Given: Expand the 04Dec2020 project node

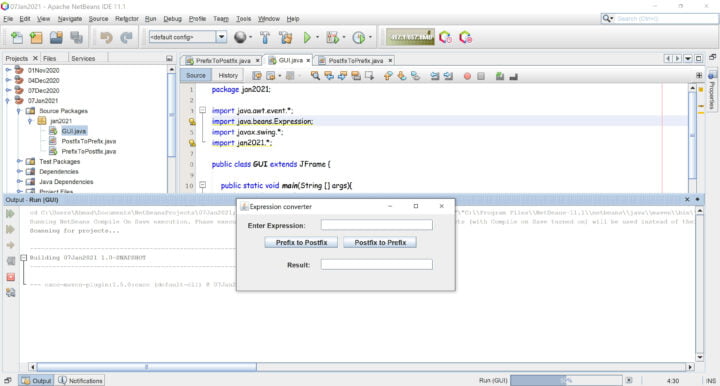Looking at the screenshot, I should (x=8, y=80).
